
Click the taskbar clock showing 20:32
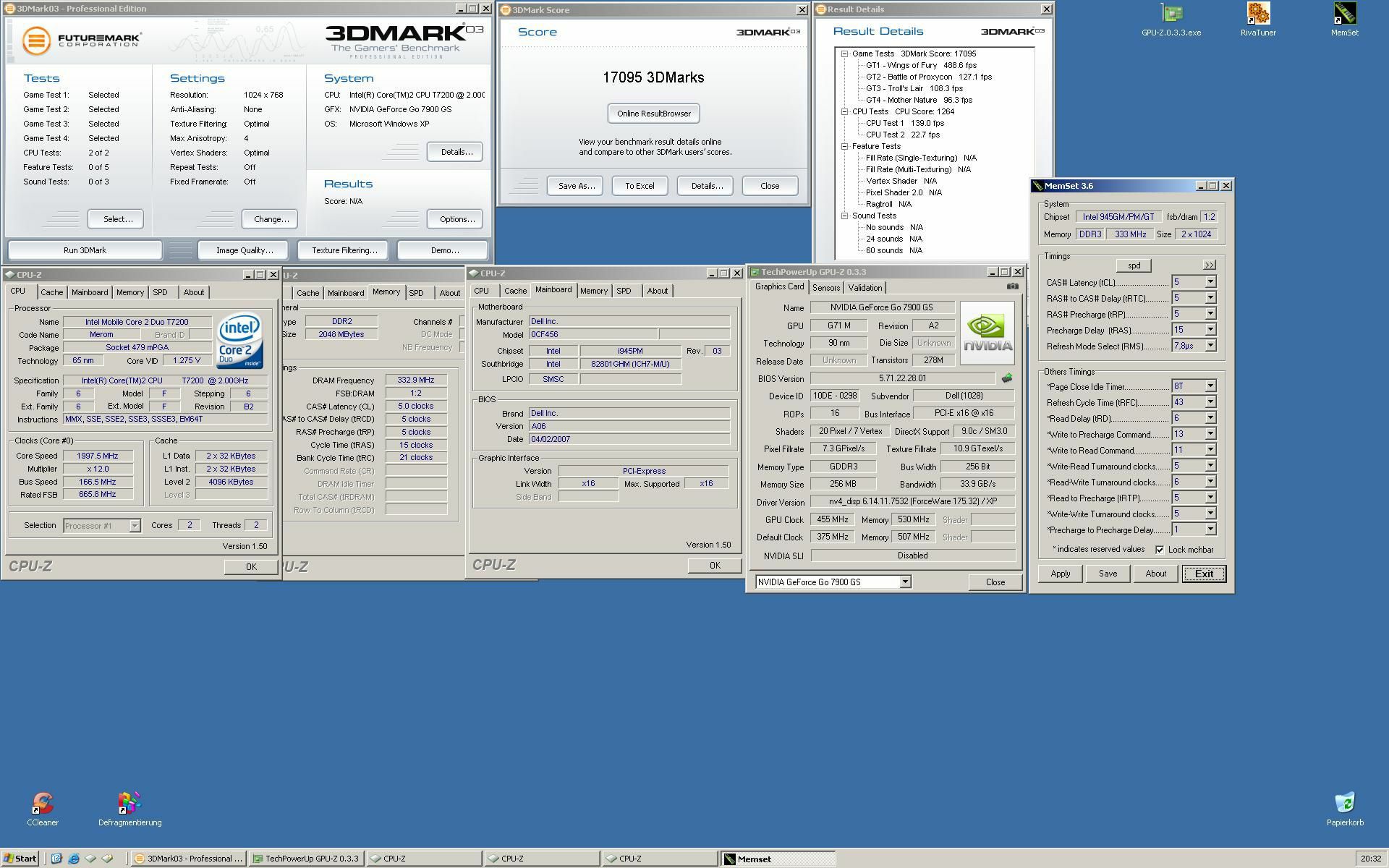point(1370,859)
